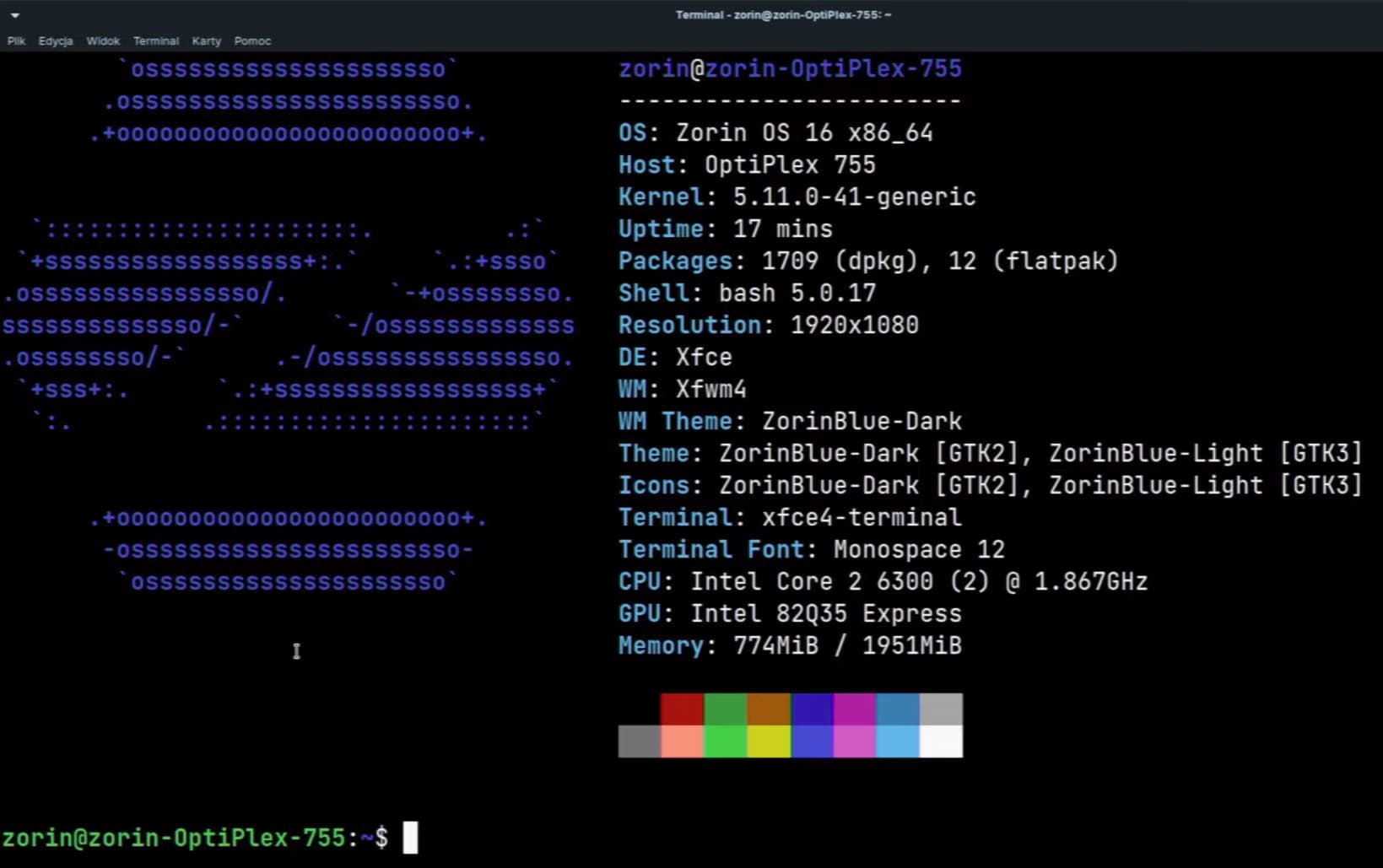Click the dark green color block
Image resolution: width=1383 pixels, height=868 pixels.
(725, 709)
